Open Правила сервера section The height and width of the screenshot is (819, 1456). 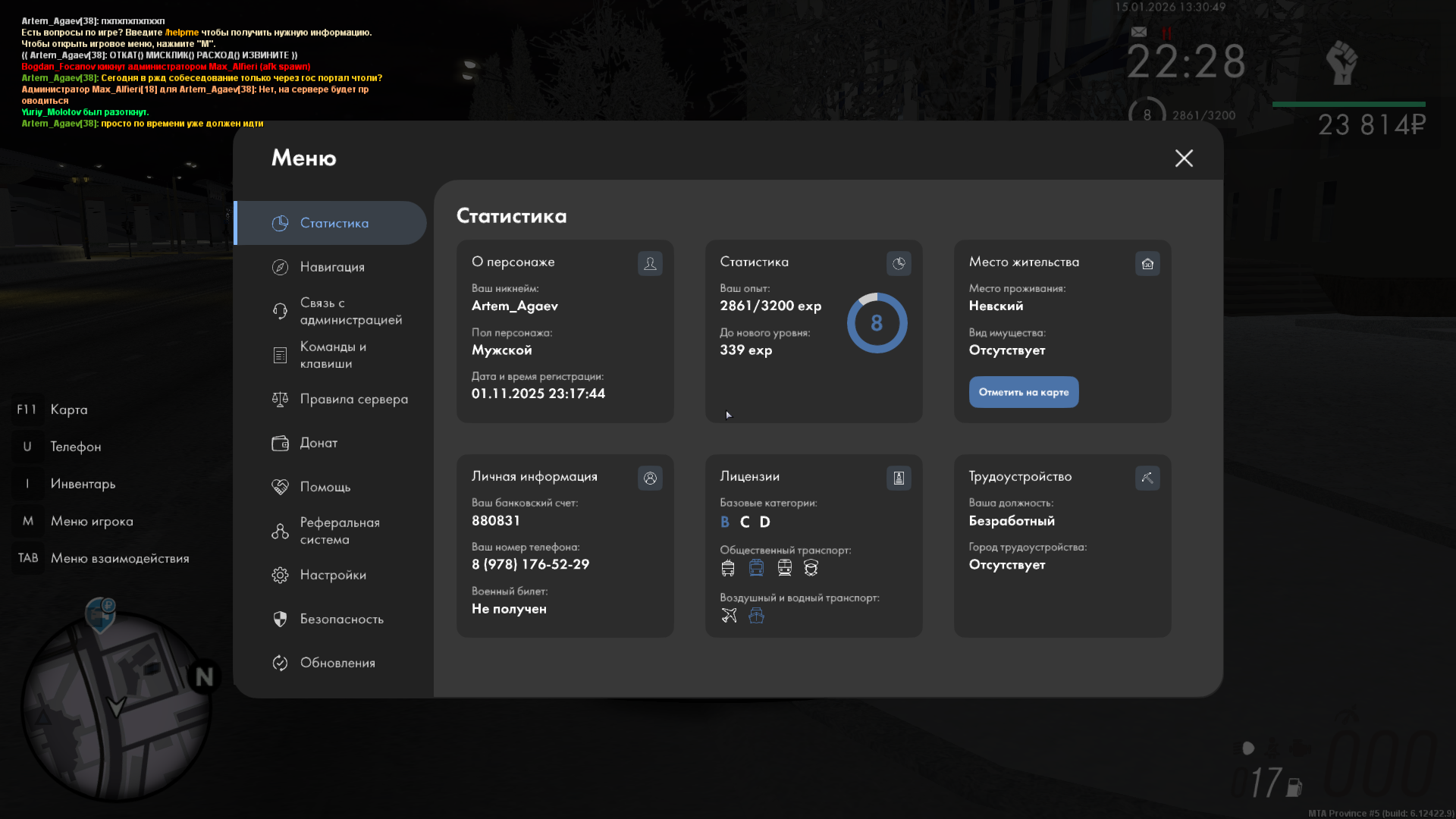(x=353, y=399)
